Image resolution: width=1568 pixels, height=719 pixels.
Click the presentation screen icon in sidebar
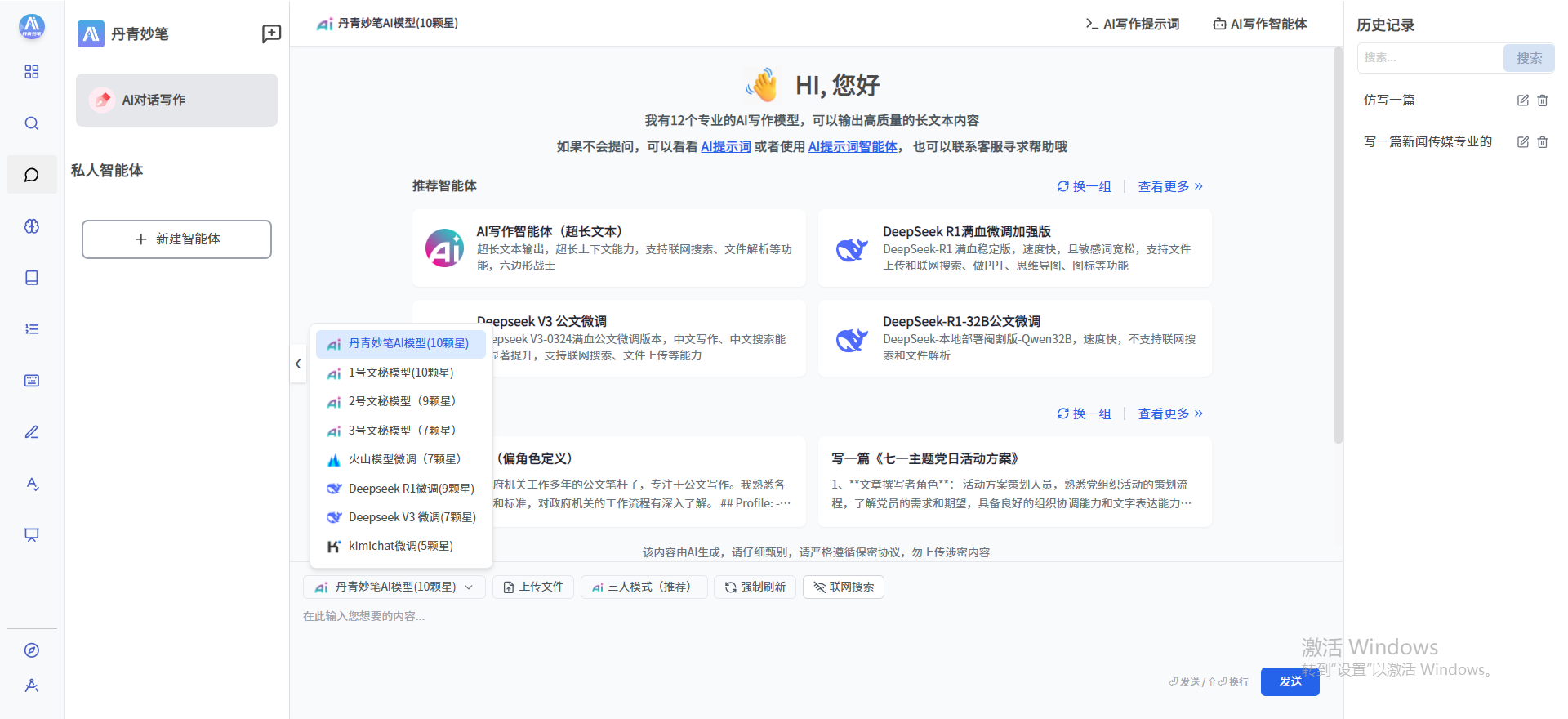(x=32, y=535)
